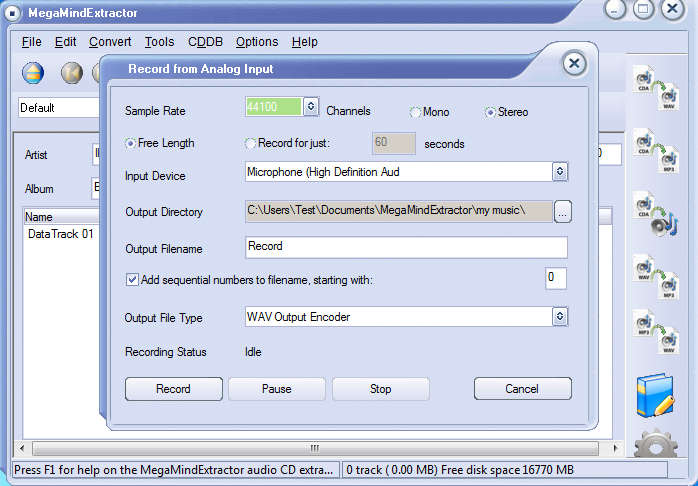Click the eject CD toolbar icon
The image size is (698, 486).
(33, 73)
